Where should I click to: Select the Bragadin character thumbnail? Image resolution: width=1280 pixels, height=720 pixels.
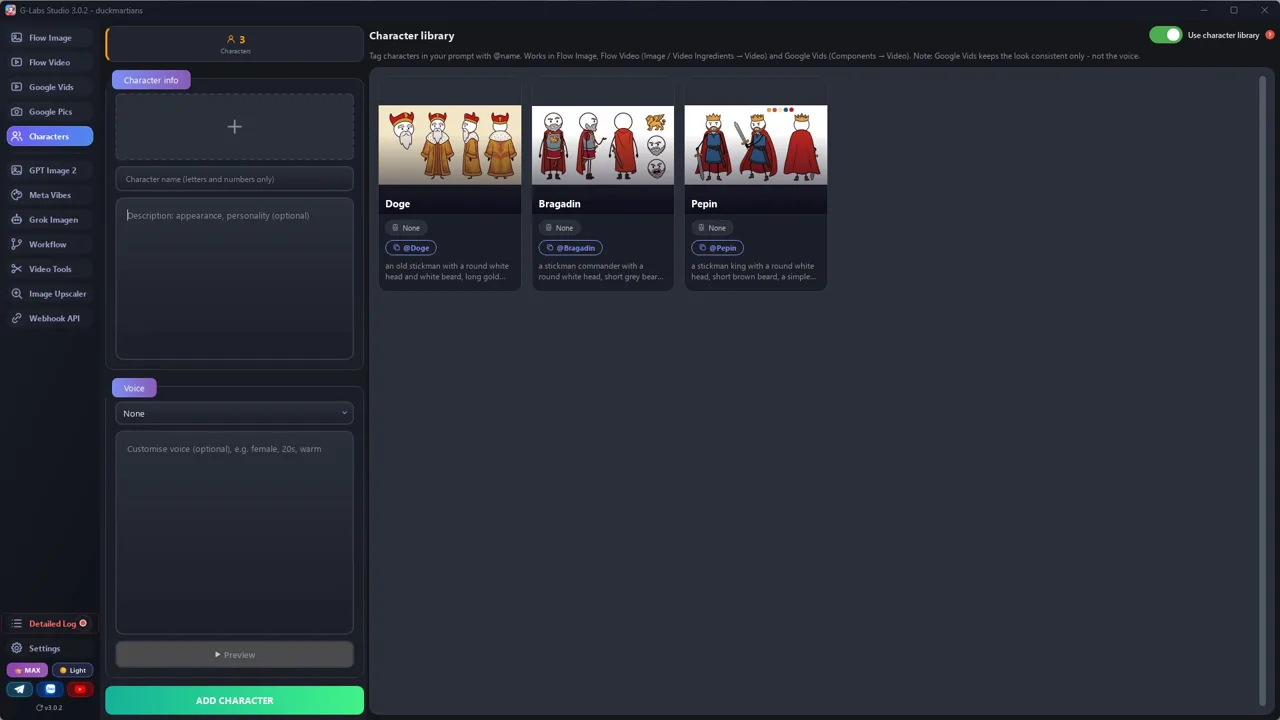[603, 145]
